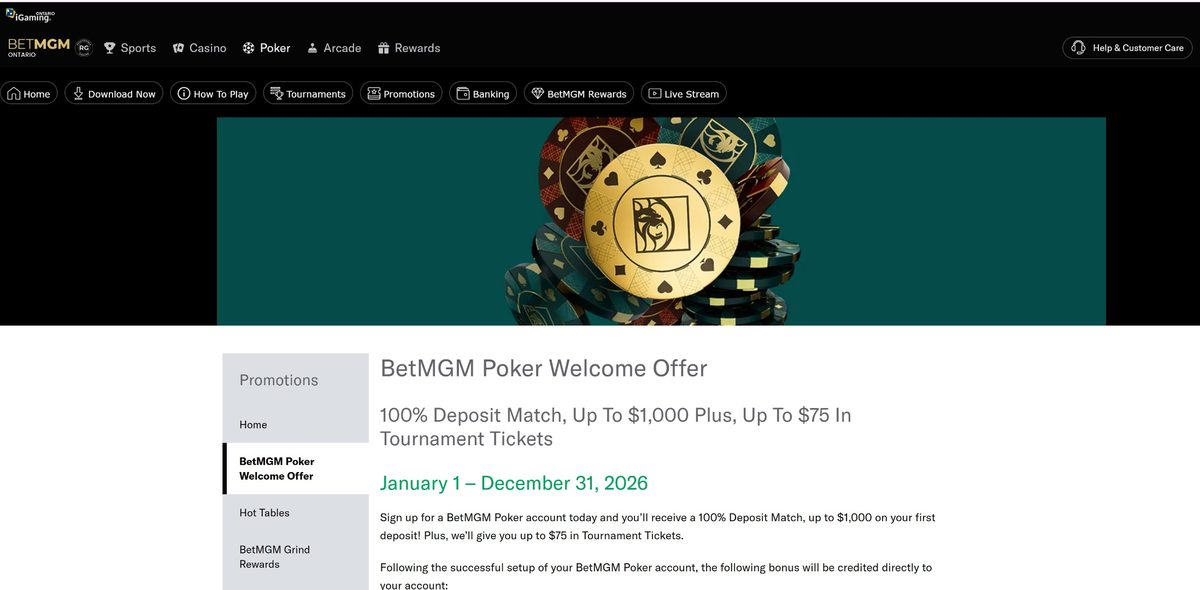Click the Live Stream play icon
Viewport: 1200px width, 590px height.
pyautogui.click(x=656, y=93)
